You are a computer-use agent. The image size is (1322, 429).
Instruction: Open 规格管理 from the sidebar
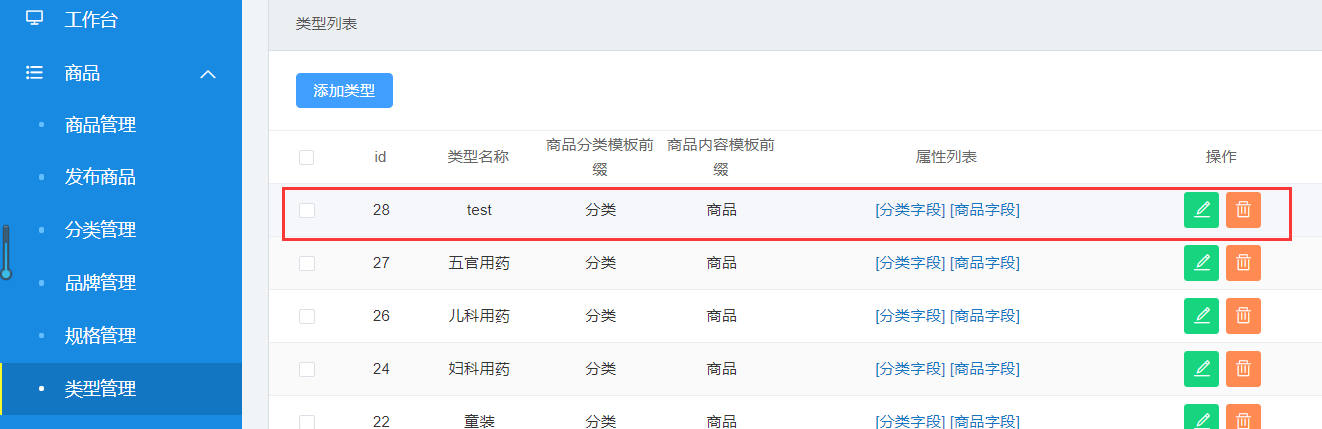(x=100, y=336)
